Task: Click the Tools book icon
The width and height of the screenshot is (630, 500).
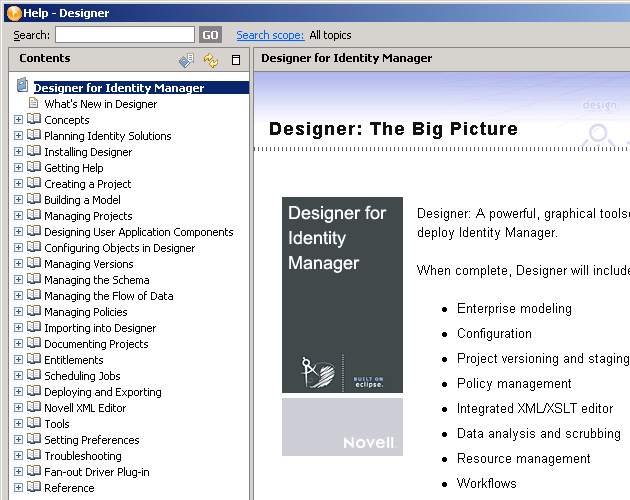Action: pyautogui.click(x=34, y=423)
